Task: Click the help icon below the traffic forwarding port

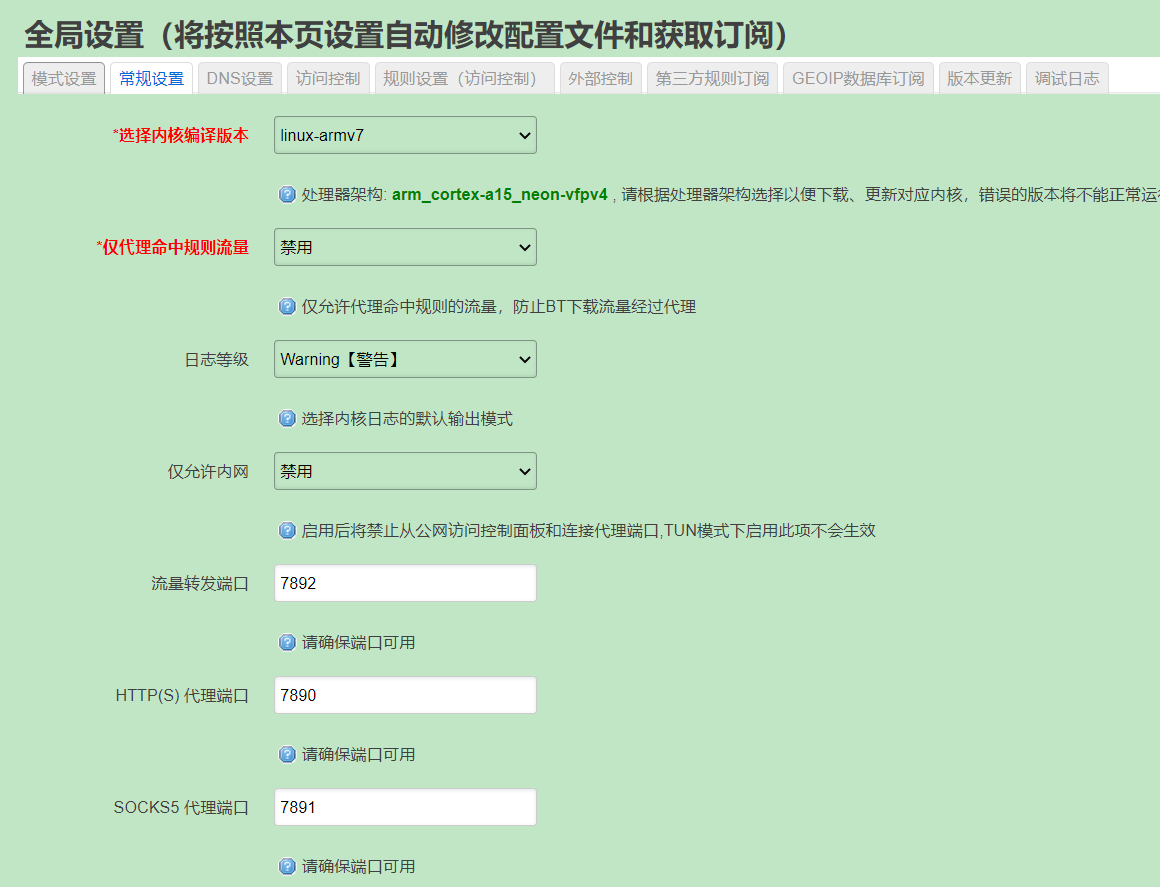Action: coord(287,642)
